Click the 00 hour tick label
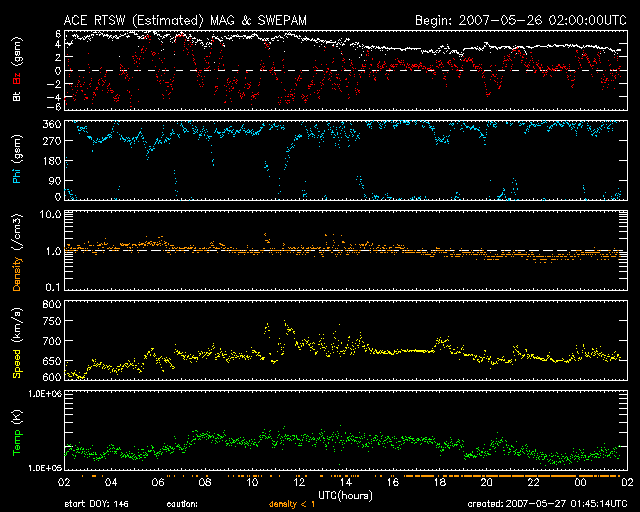 click(579, 482)
